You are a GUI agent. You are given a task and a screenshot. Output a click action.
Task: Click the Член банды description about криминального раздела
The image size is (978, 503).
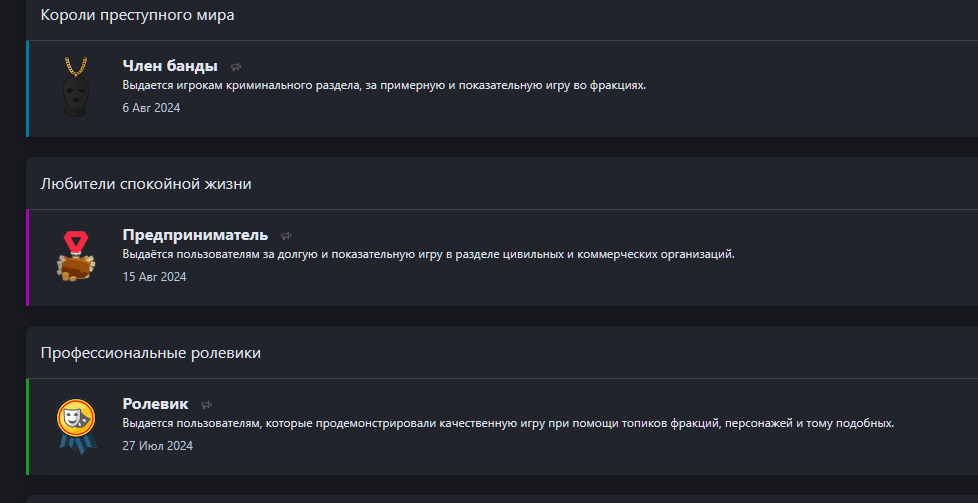(x=384, y=85)
